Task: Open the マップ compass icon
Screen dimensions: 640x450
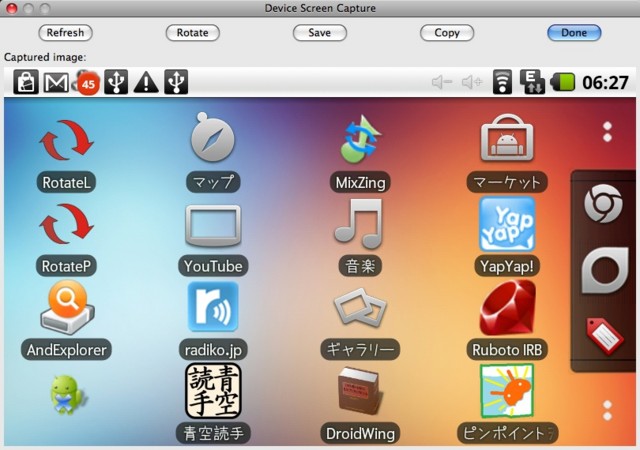Action: coord(213,137)
